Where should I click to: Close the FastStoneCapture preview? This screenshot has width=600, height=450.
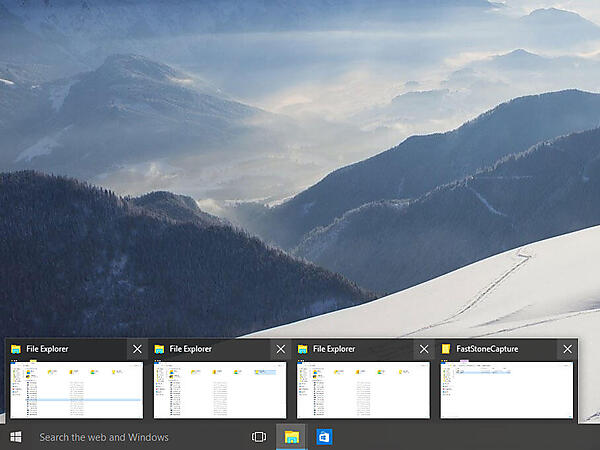(567, 349)
